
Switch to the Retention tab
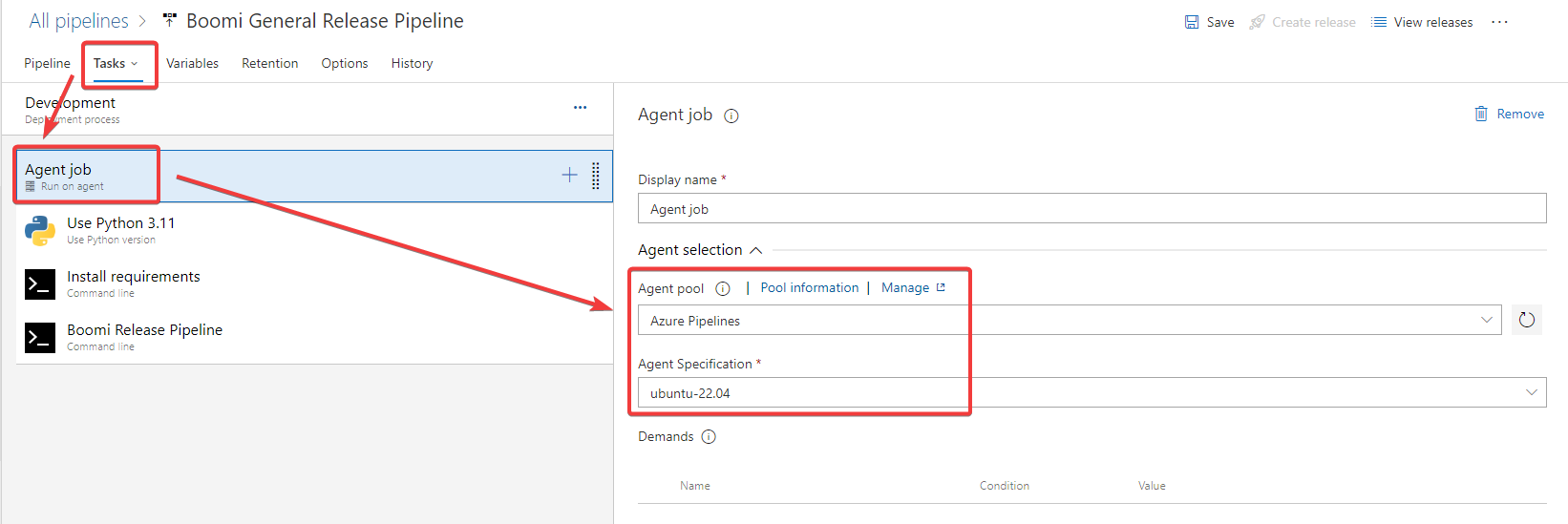pos(269,63)
